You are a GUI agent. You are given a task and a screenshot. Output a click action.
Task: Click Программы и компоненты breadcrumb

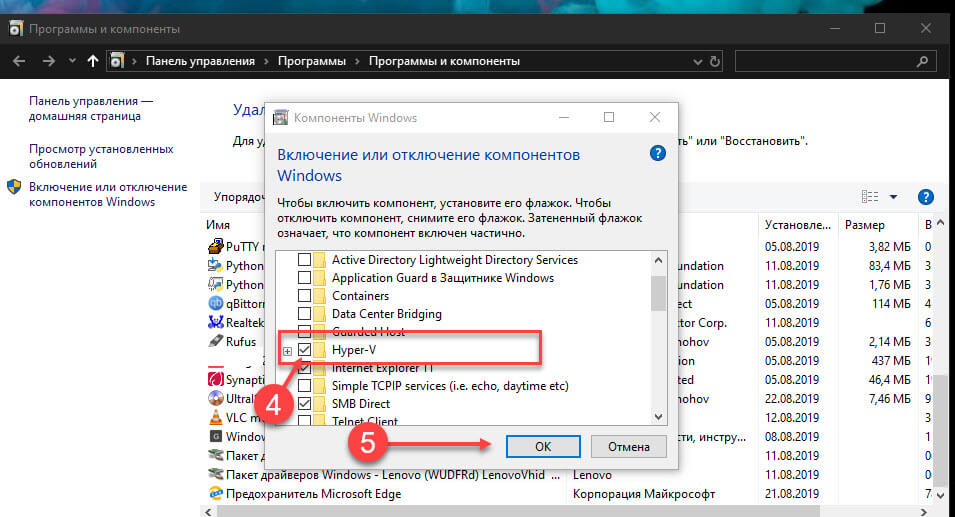(444, 61)
